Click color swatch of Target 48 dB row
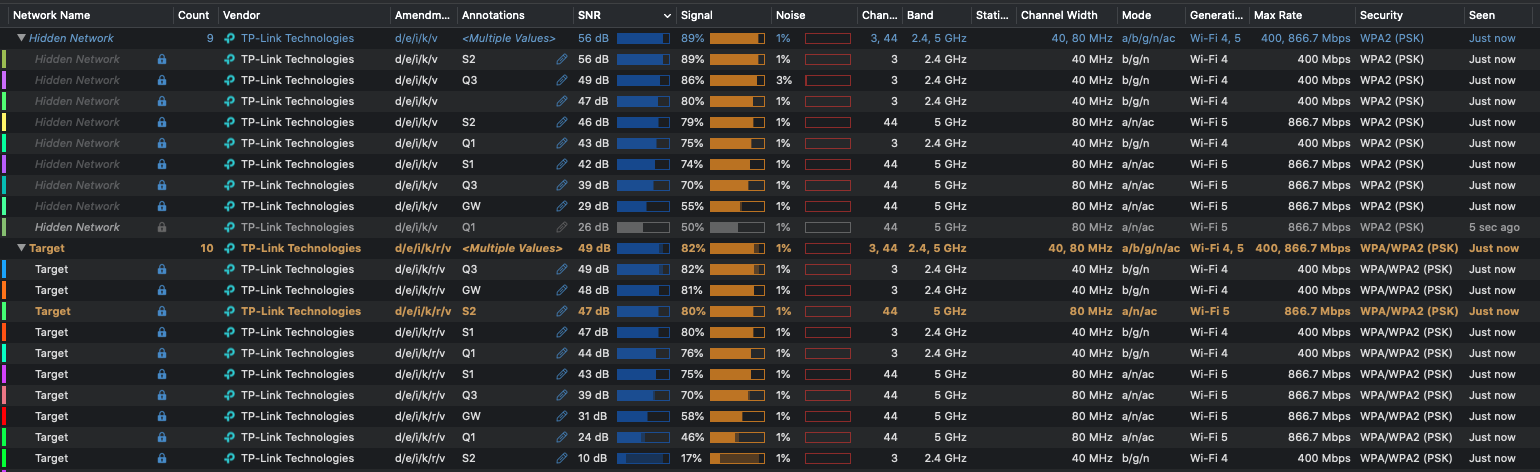Viewport: 1540px width, 472px height. pos(4,290)
